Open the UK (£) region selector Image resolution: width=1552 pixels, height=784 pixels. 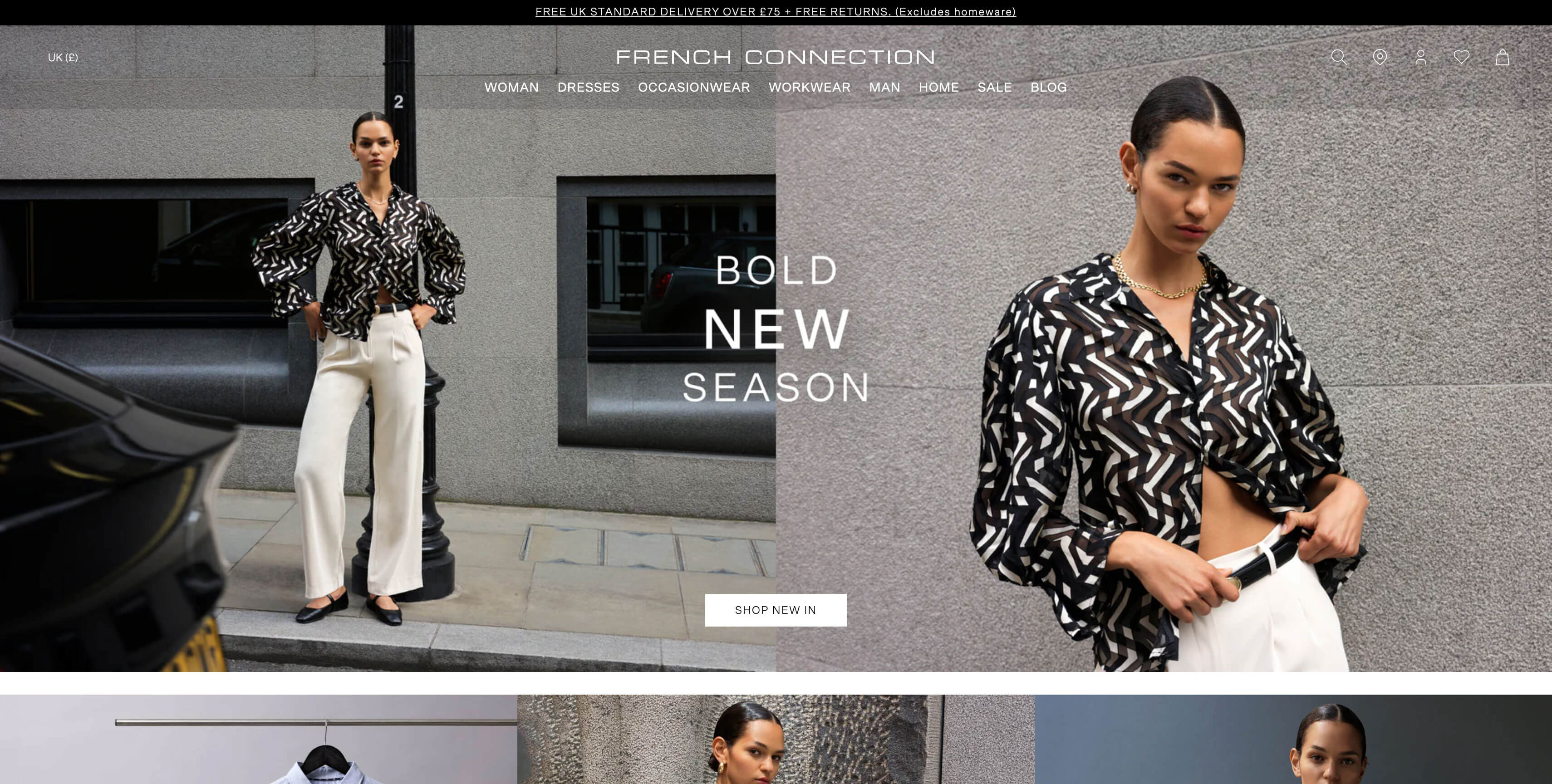point(63,57)
